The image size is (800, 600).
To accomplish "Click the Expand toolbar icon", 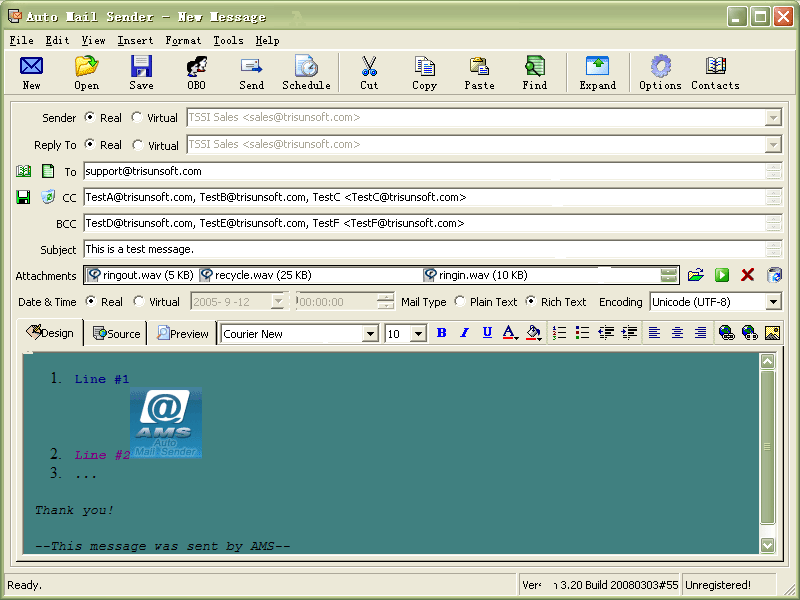I will click(x=597, y=72).
